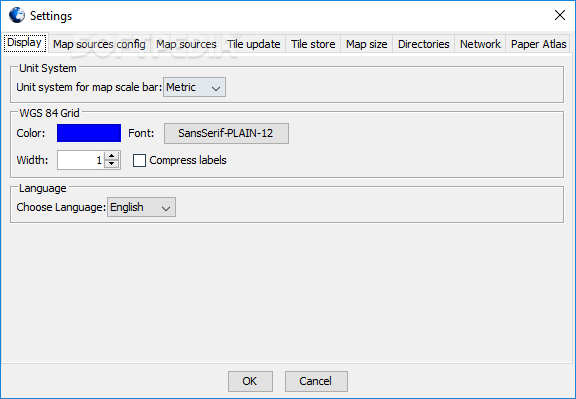Open the Map sources tab
The height and width of the screenshot is (399, 576).
[x=186, y=44]
